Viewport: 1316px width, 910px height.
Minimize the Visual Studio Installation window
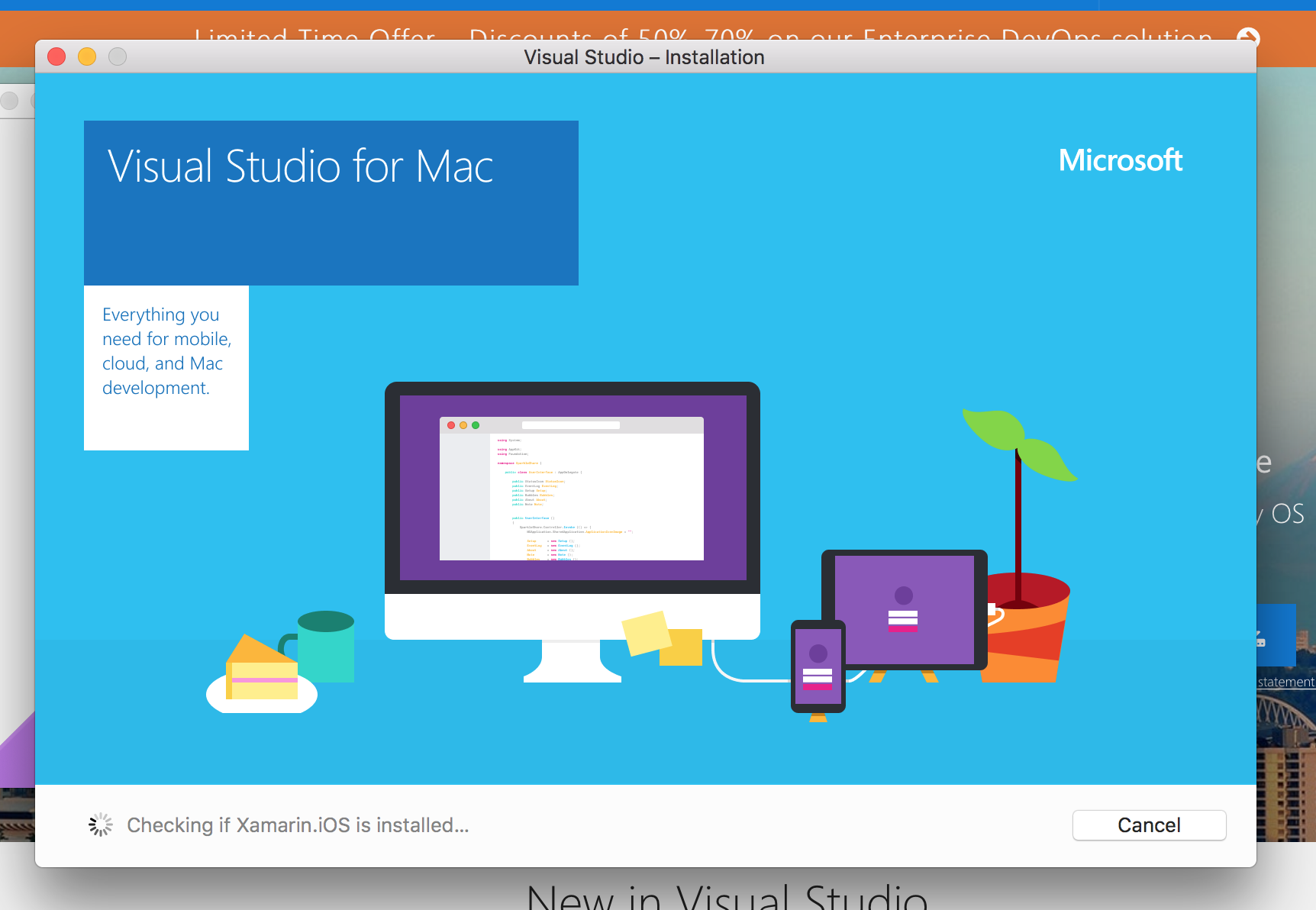[x=87, y=56]
